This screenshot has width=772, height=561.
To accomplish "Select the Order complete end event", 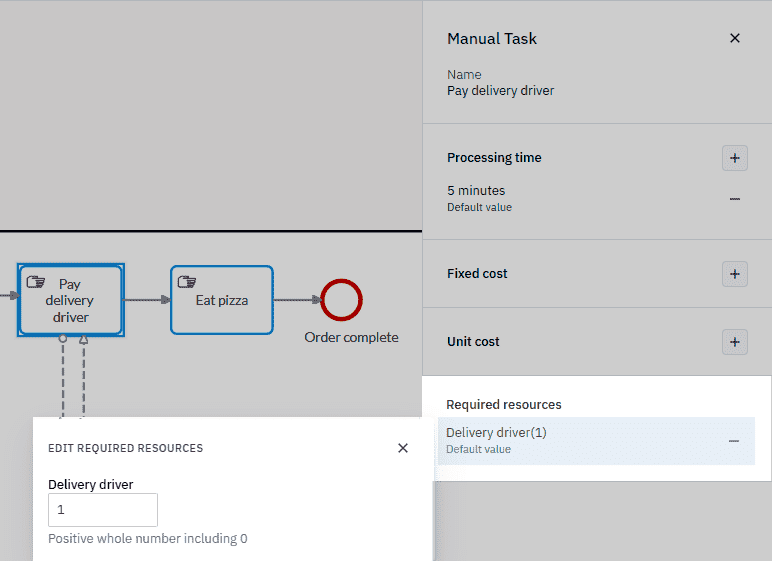I will click(341, 300).
